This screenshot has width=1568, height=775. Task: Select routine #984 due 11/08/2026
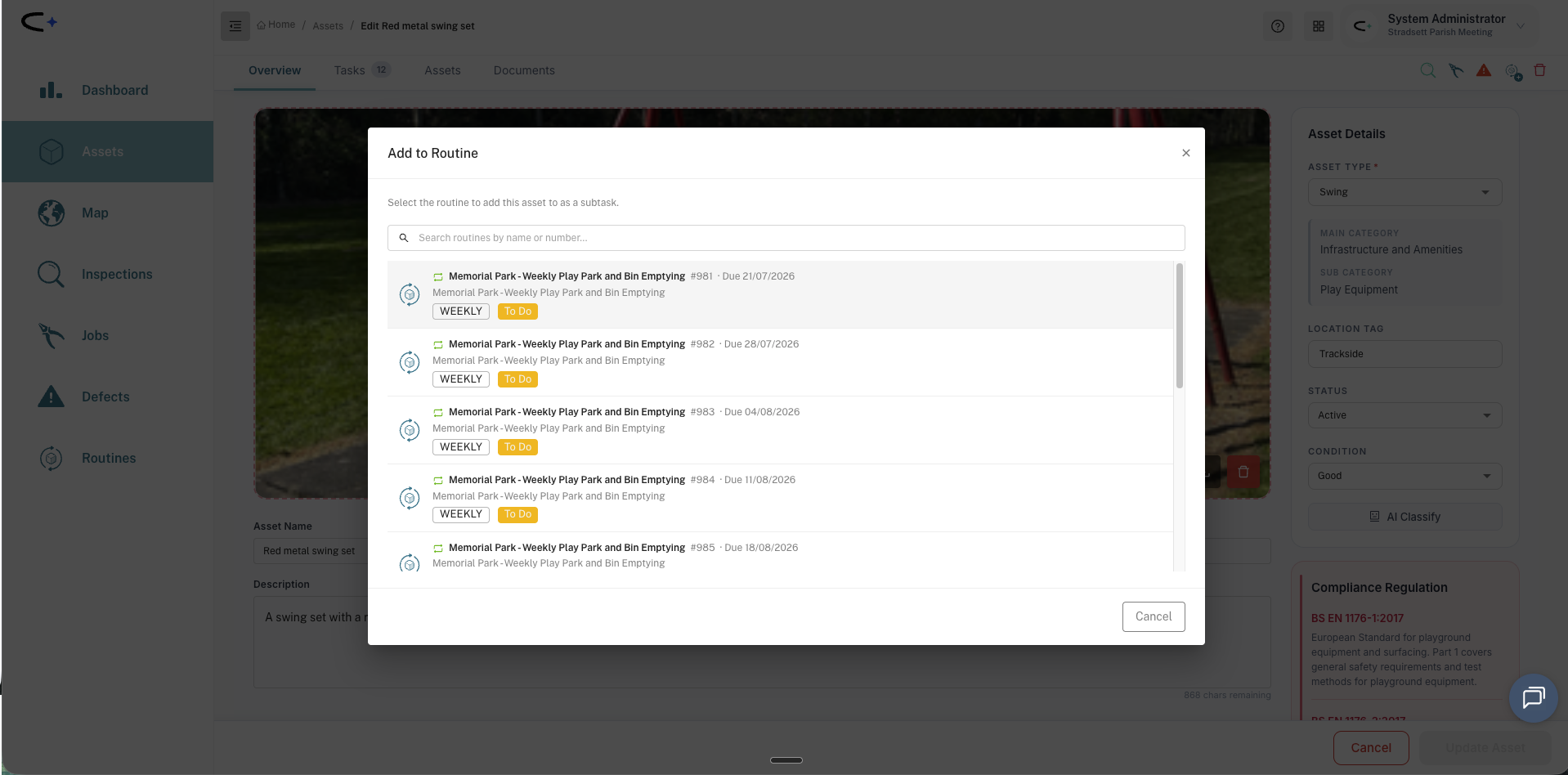click(x=780, y=498)
